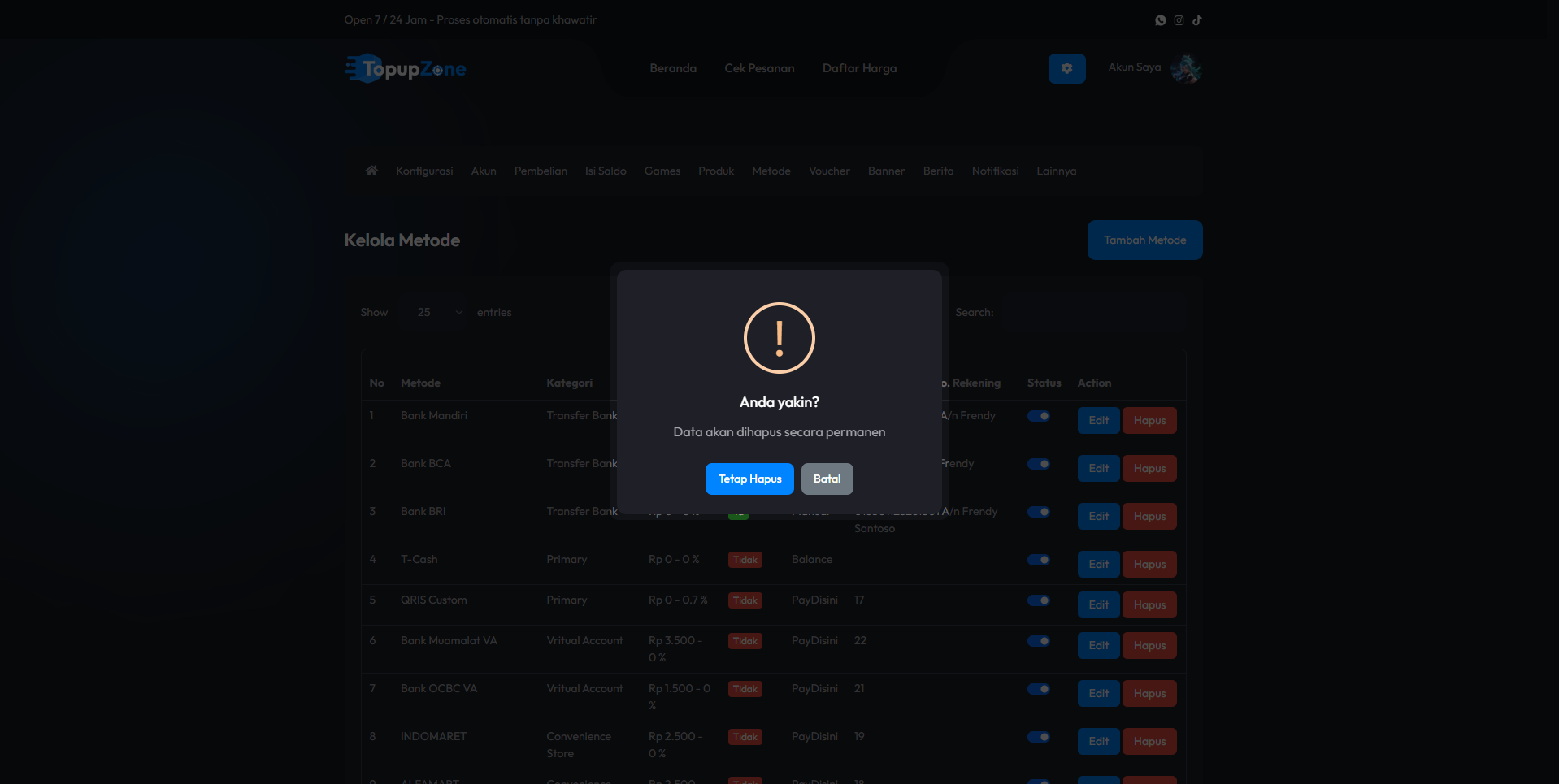Cancel deletion with Batal button
Image resolution: width=1559 pixels, height=784 pixels.
[827, 479]
